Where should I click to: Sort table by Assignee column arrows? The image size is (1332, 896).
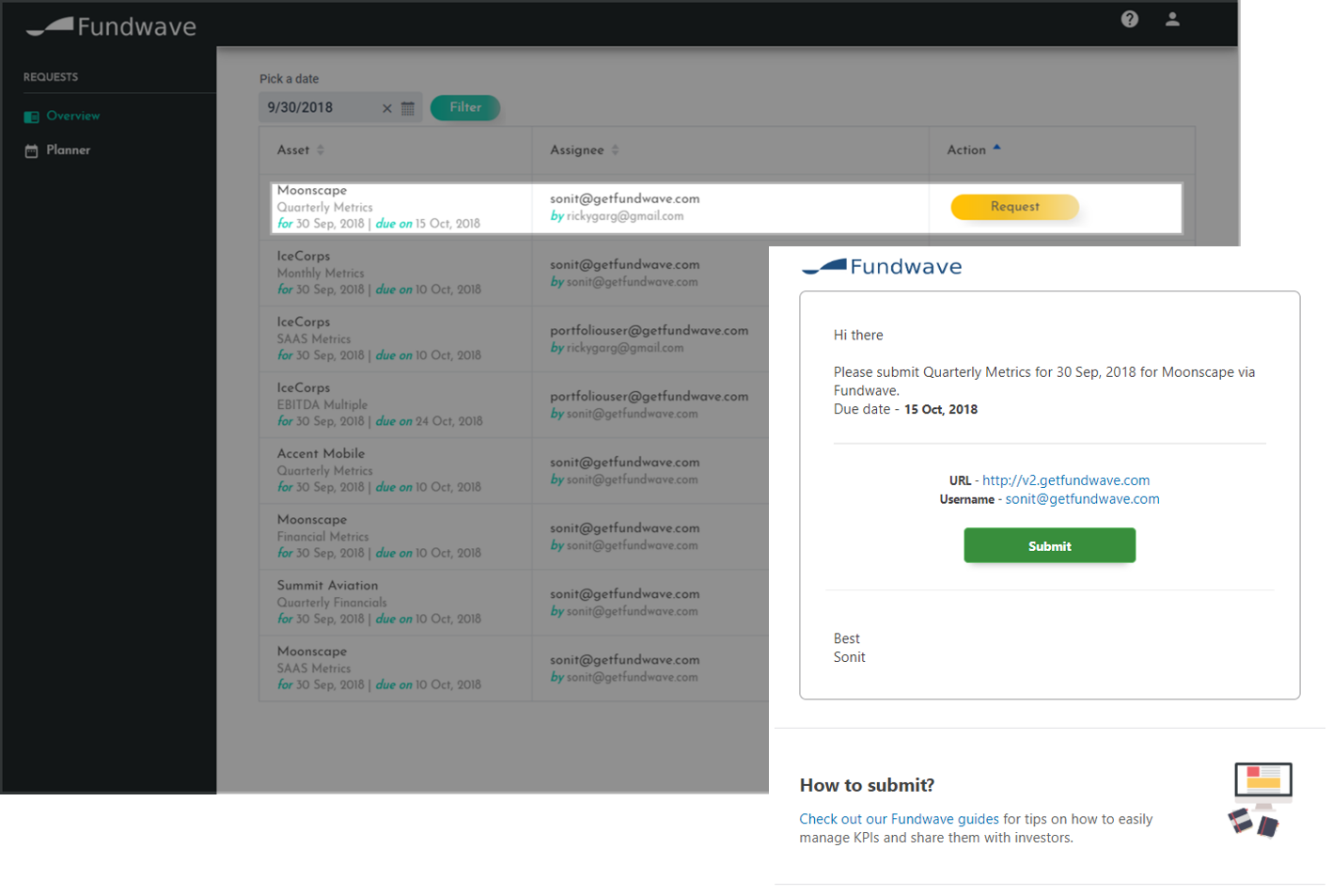615,150
